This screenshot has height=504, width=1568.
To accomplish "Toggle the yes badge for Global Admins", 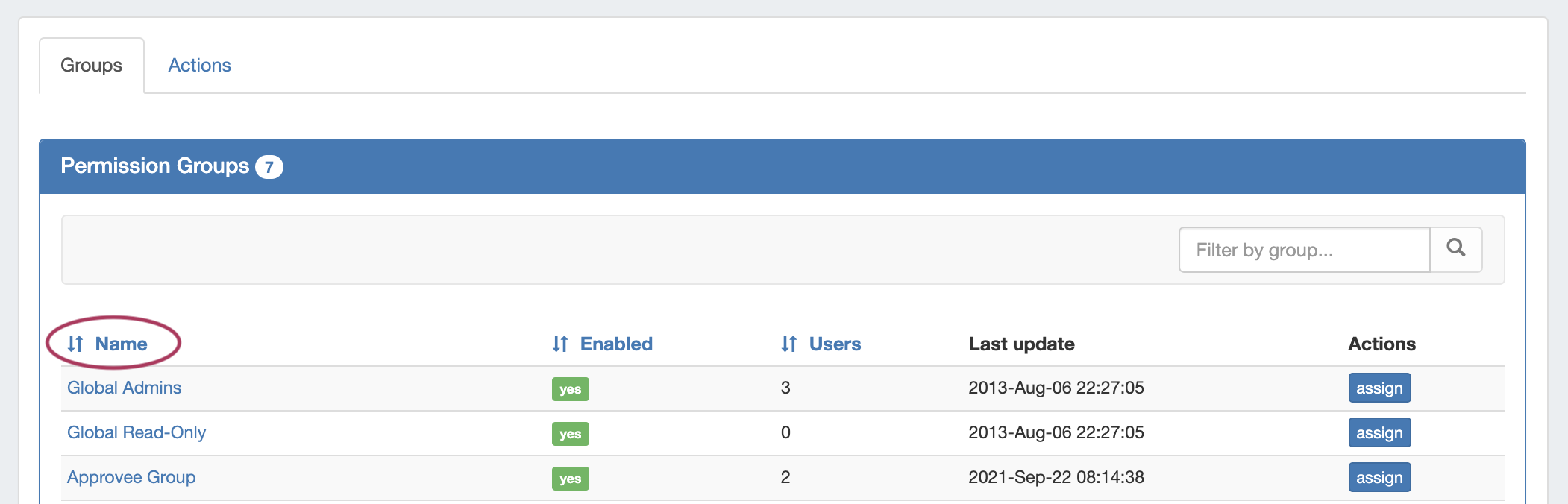I will pos(570,389).
